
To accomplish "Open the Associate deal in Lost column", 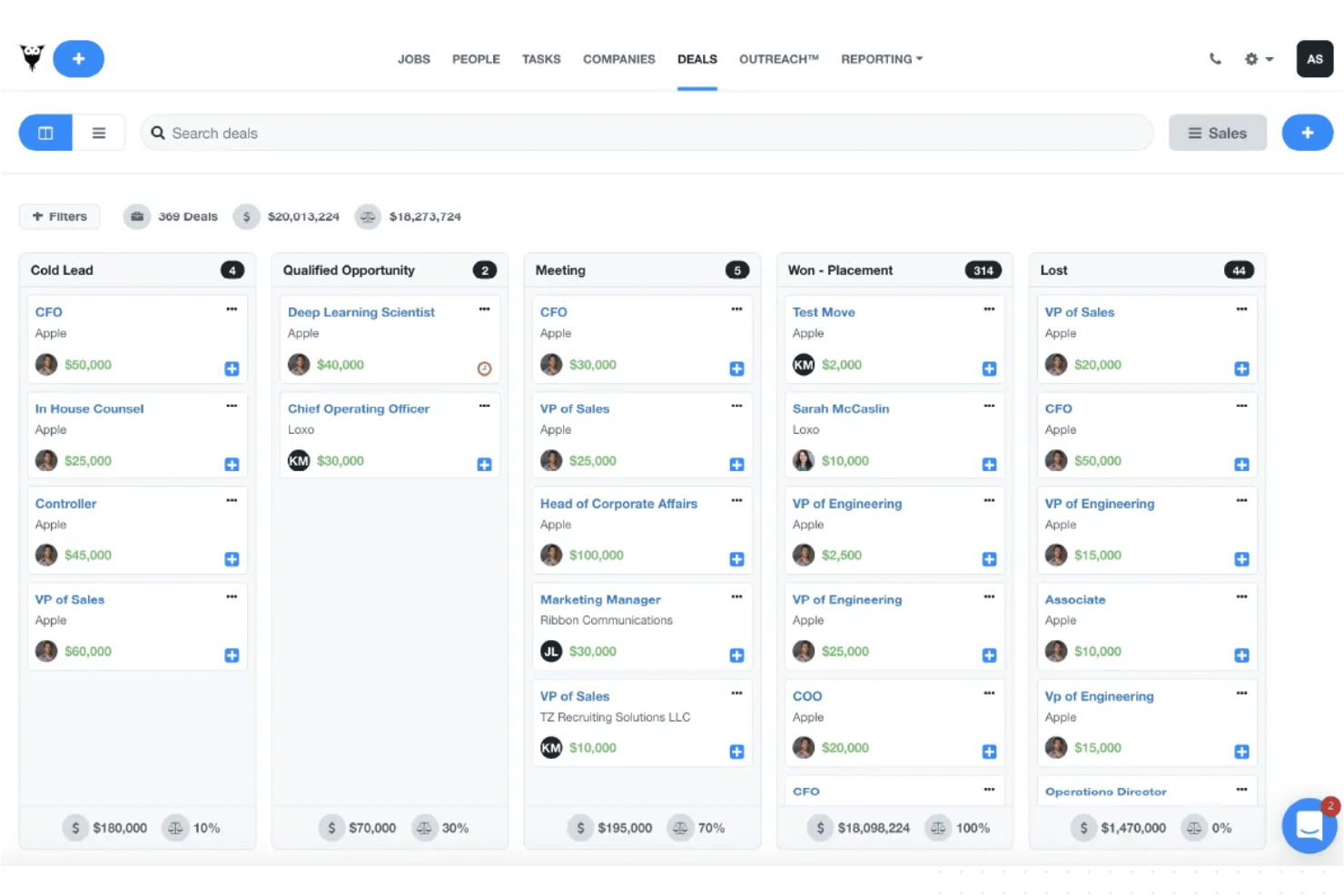I will pos(1075,600).
